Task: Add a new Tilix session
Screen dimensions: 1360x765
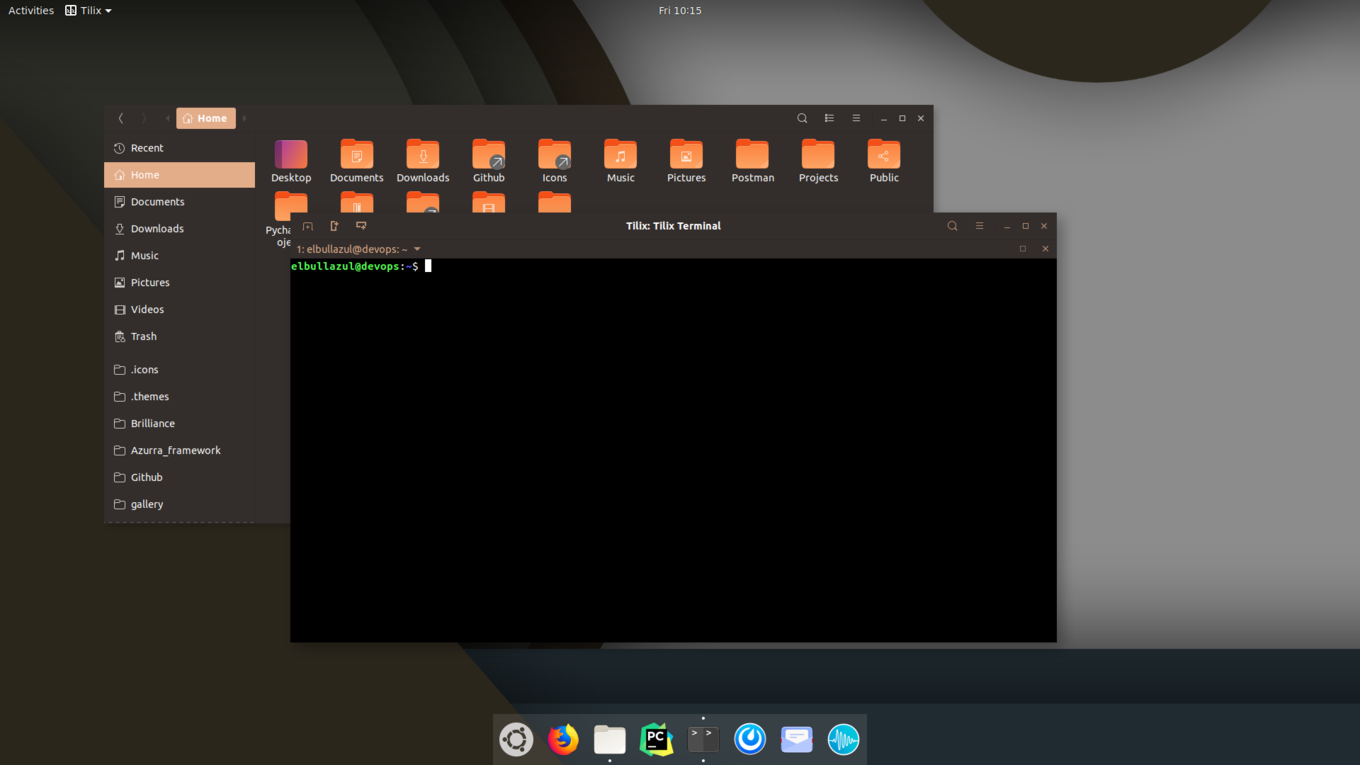Action: [308, 226]
